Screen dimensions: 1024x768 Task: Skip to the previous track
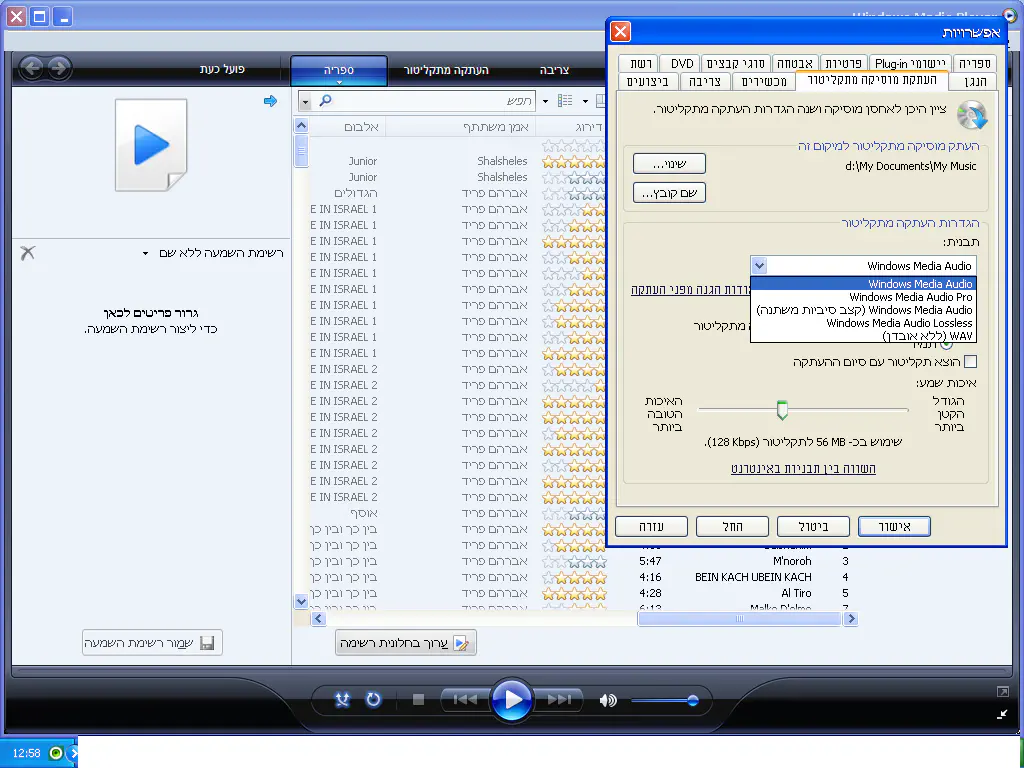pyautogui.click(x=465, y=700)
